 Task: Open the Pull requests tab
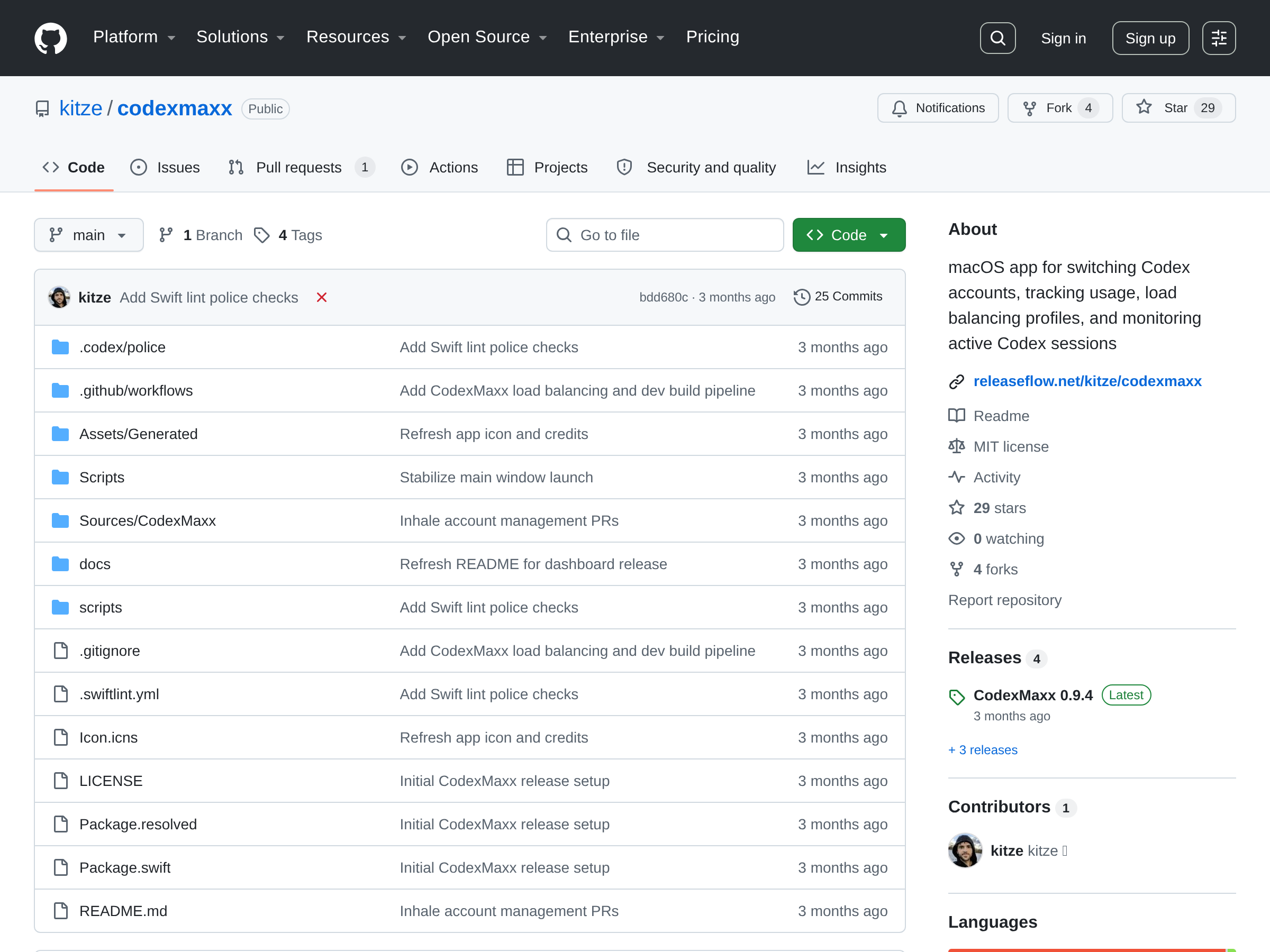[302, 168]
